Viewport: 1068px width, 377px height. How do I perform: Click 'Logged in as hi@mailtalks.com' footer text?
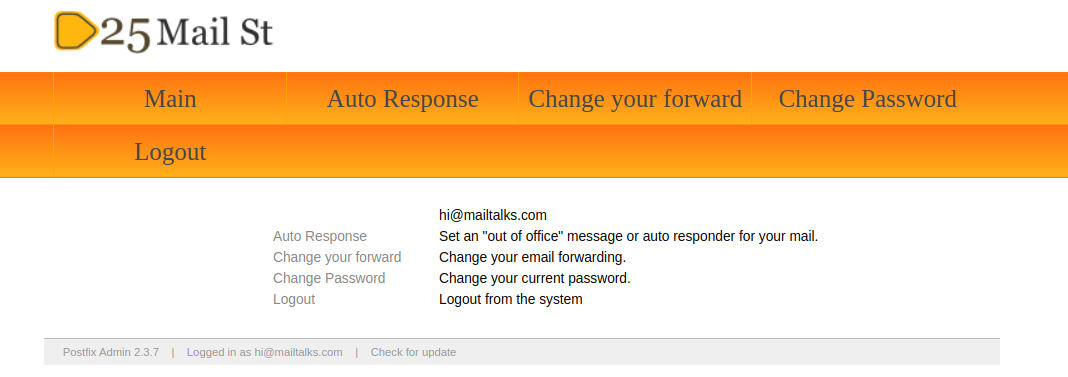coord(264,352)
